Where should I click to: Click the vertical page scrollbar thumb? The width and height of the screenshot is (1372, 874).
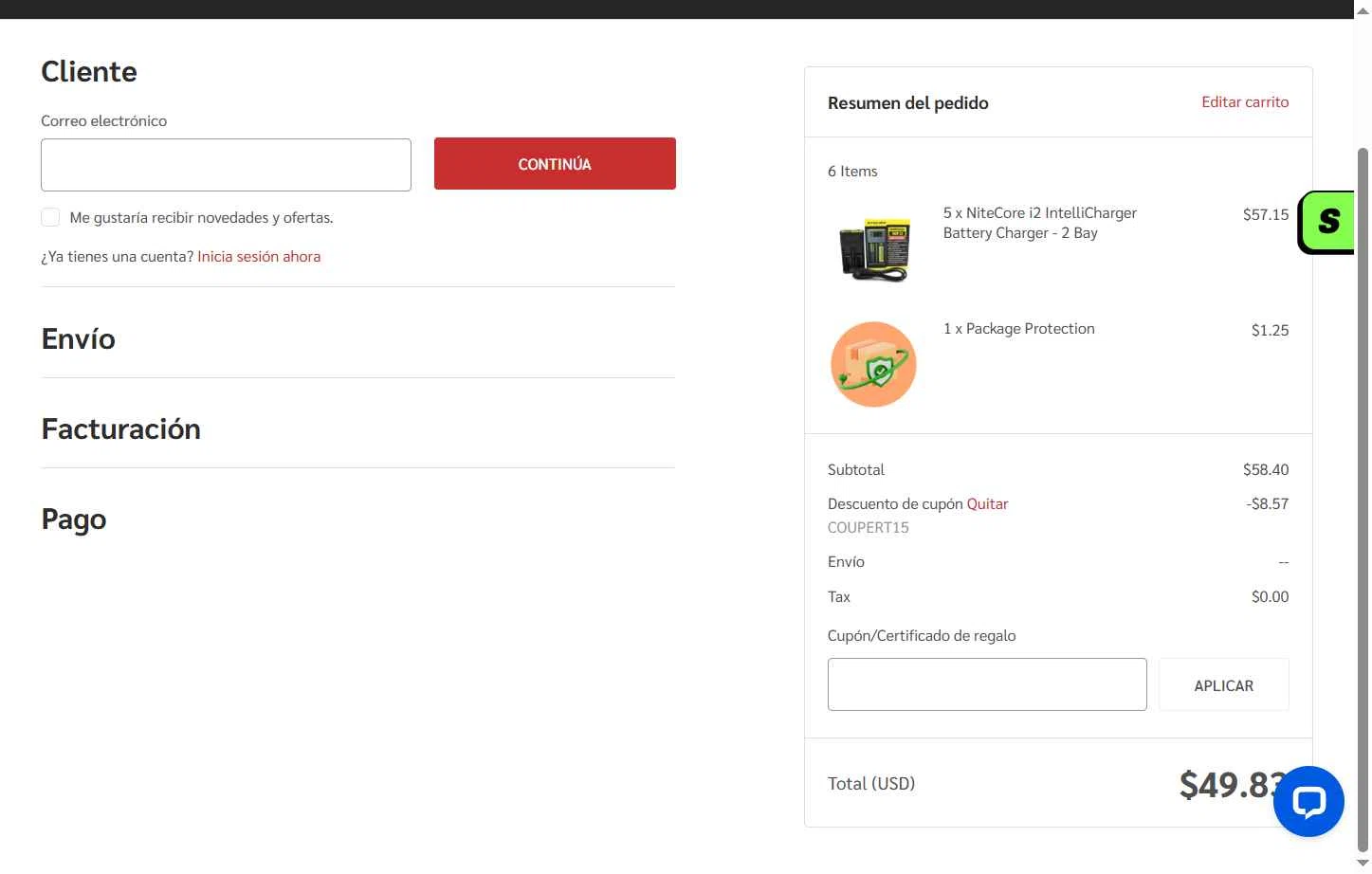[1363, 493]
